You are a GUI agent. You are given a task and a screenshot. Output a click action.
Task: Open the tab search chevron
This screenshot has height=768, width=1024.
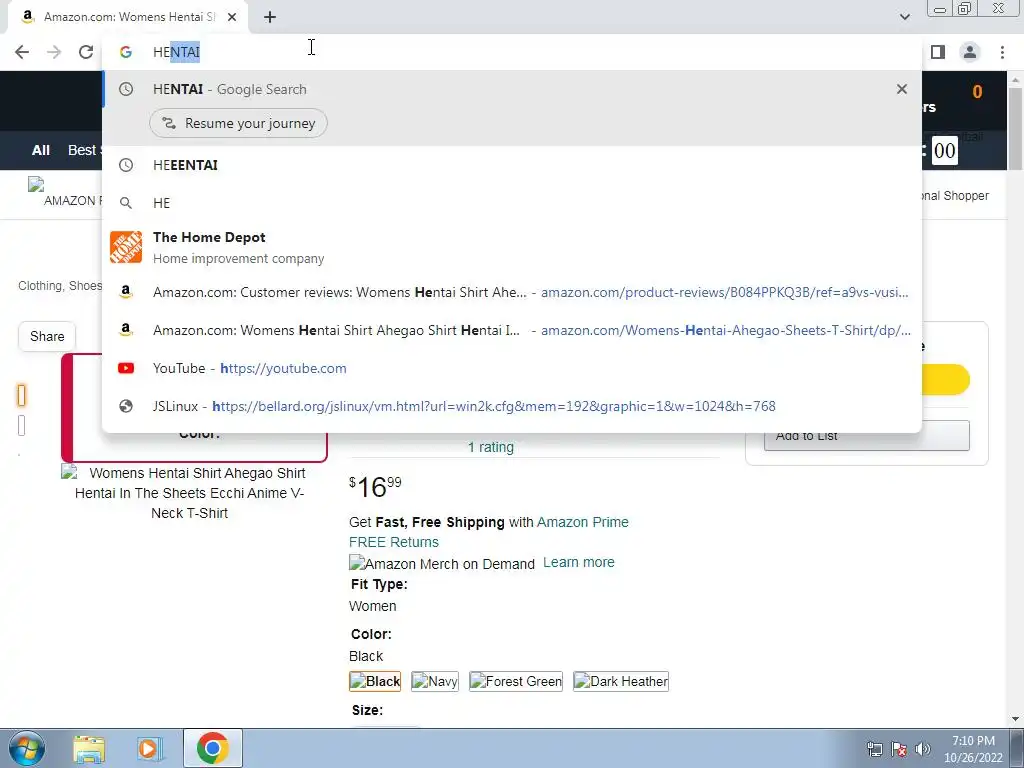[x=904, y=17]
